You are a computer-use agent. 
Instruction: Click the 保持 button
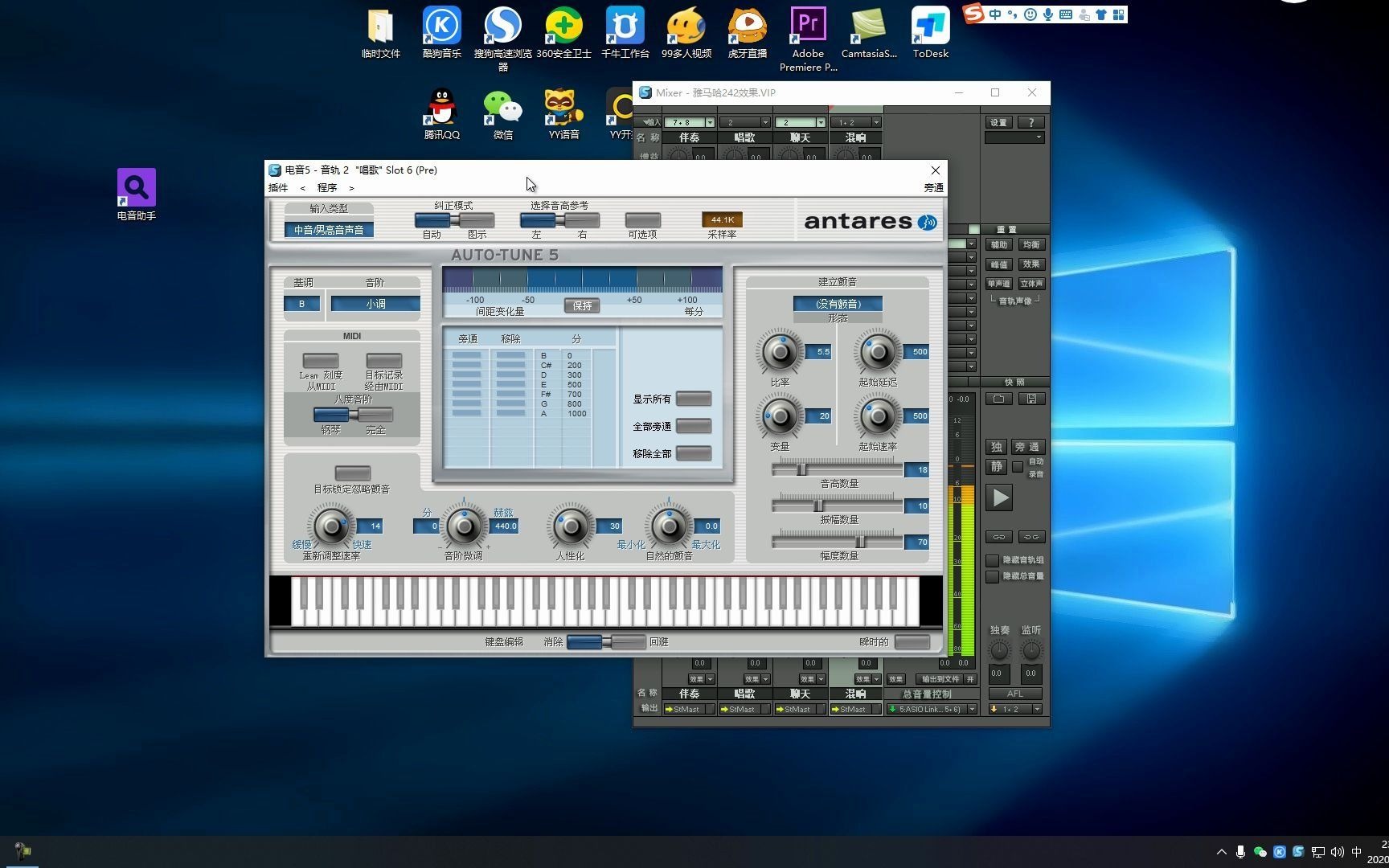[x=582, y=305]
